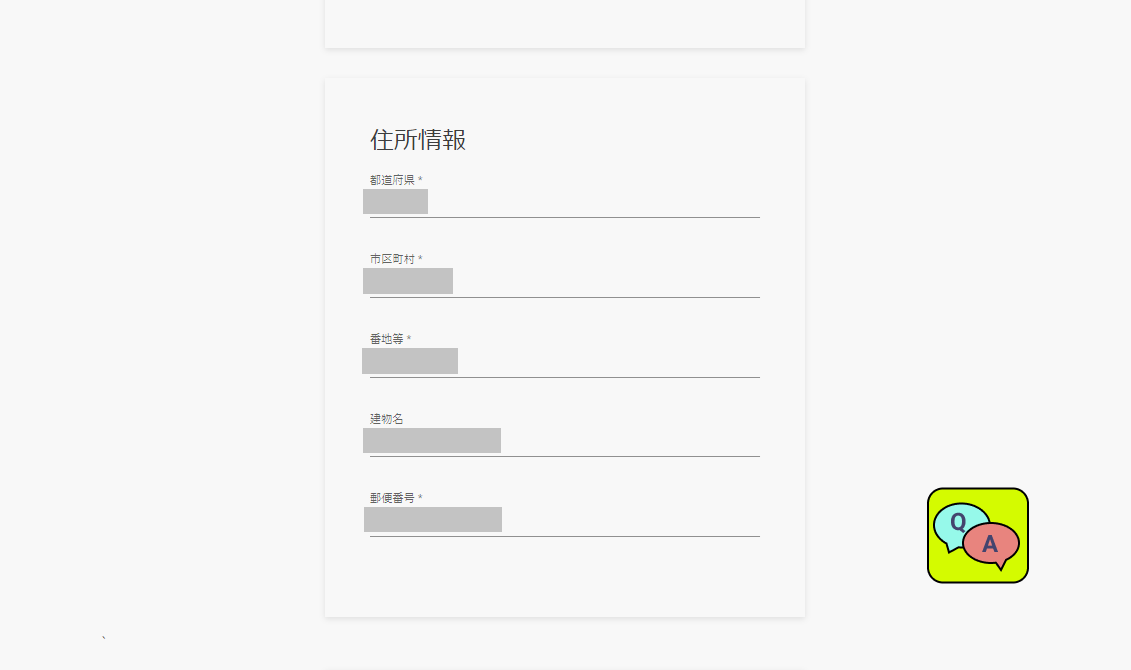Click the 郵便番号 required field label
1131x670 pixels.
(396, 498)
